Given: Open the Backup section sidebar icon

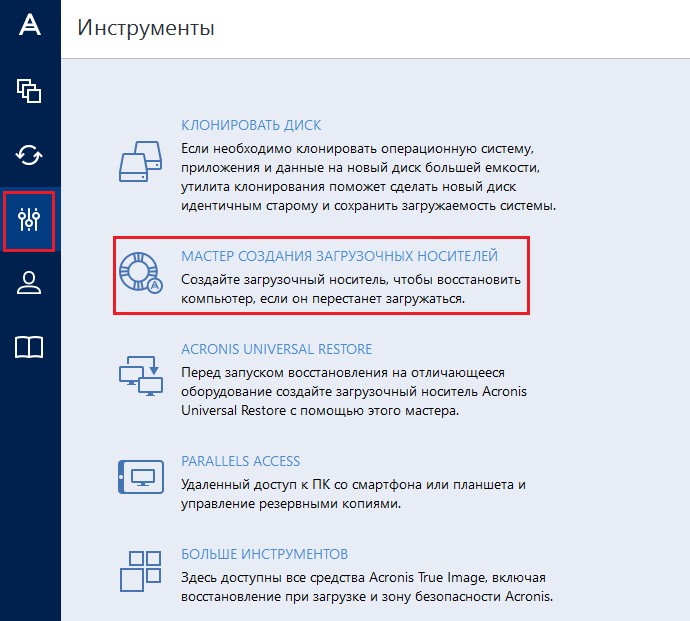Looking at the screenshot, I should [x=29, y=91].
